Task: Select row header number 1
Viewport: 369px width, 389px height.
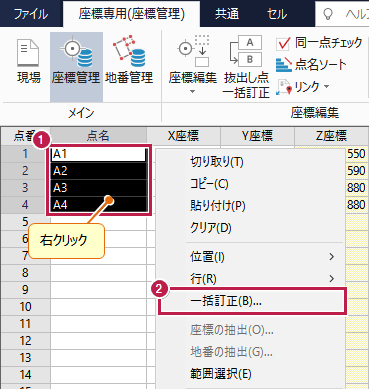Action: tap(25, 154)
